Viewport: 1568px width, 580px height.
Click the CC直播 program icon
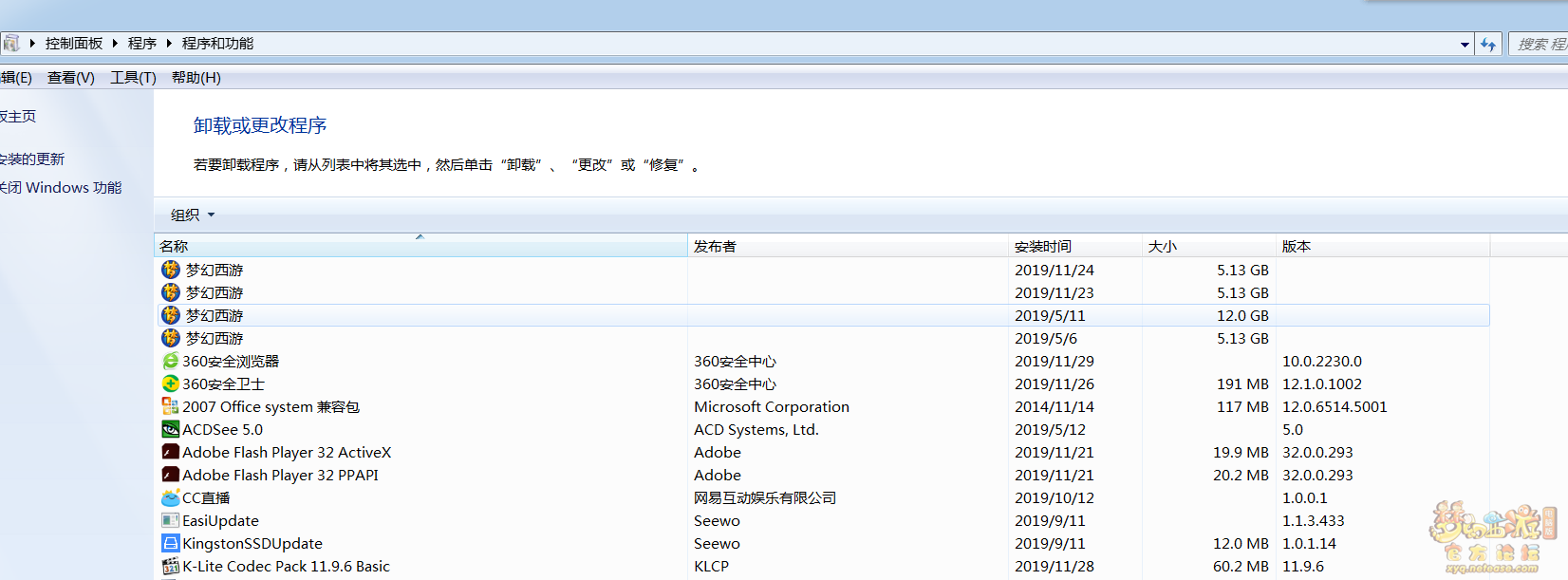click(171, 497)
